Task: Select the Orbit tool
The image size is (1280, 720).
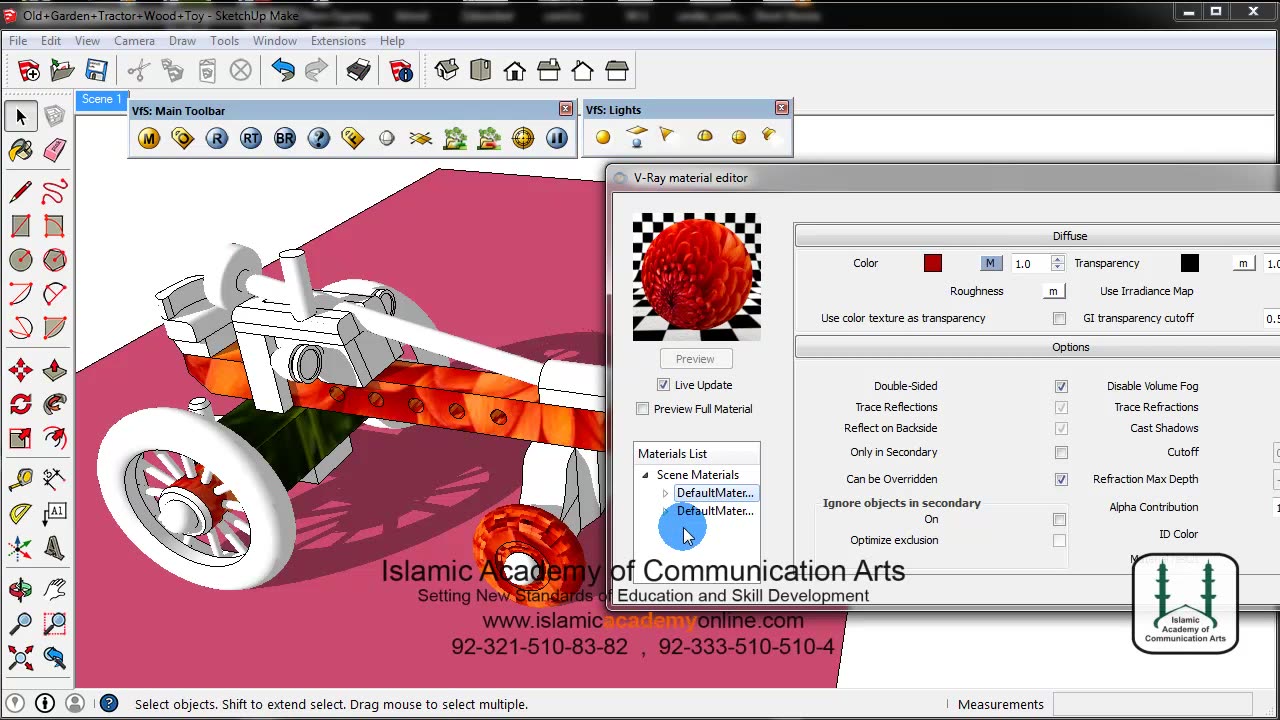Action: click(20, 589)
